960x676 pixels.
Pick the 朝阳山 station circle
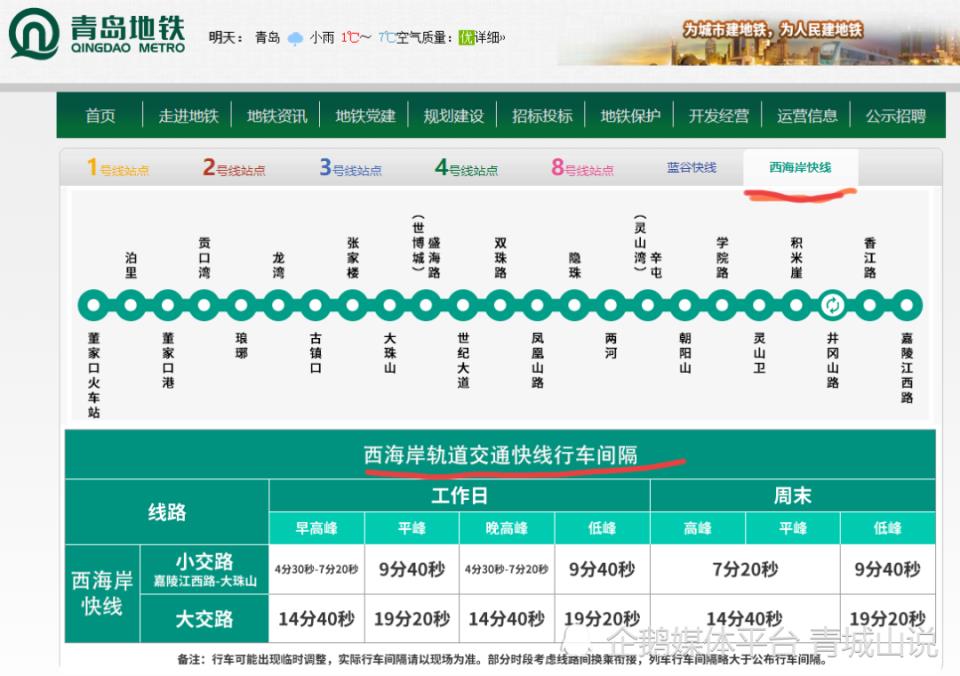tap(685, 304)
